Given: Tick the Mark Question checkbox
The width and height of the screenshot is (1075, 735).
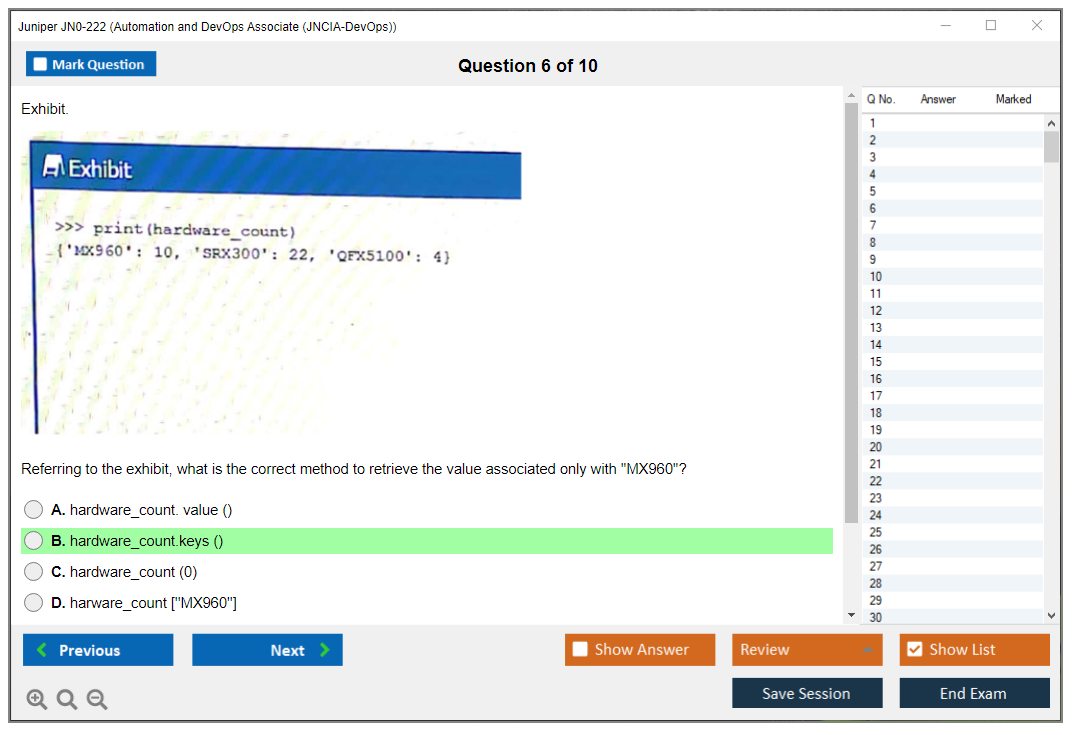Looking at the screenshot, I should 41,64.
